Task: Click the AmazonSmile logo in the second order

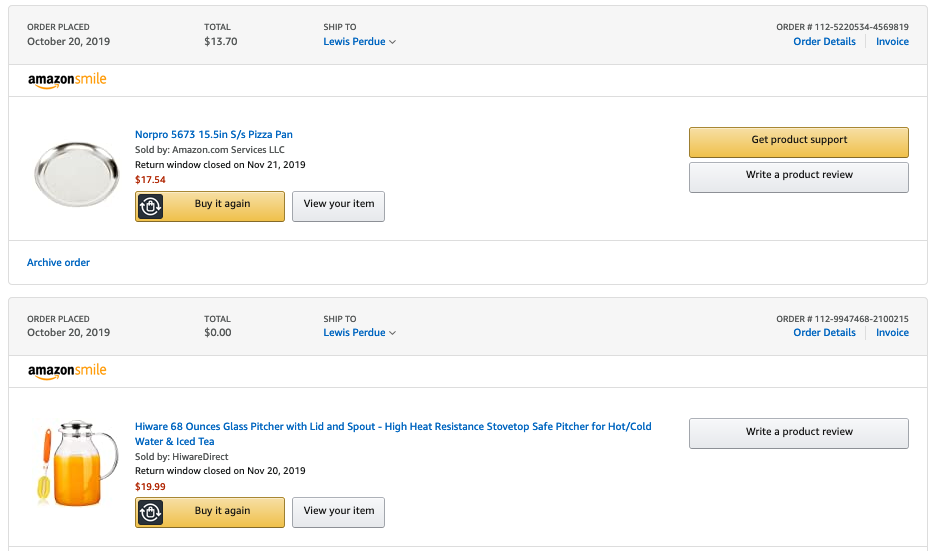Action: tap(67, 371)
